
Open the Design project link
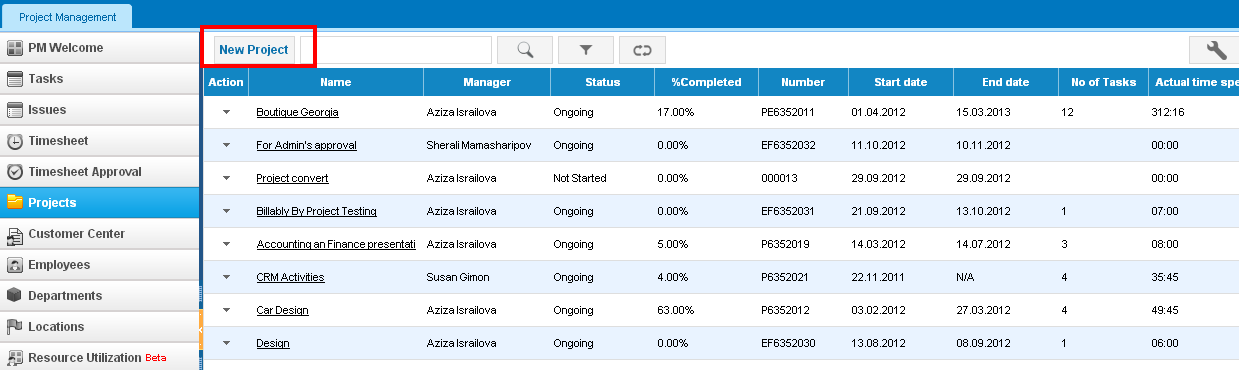pyautogui.click(x=273, y=343)
